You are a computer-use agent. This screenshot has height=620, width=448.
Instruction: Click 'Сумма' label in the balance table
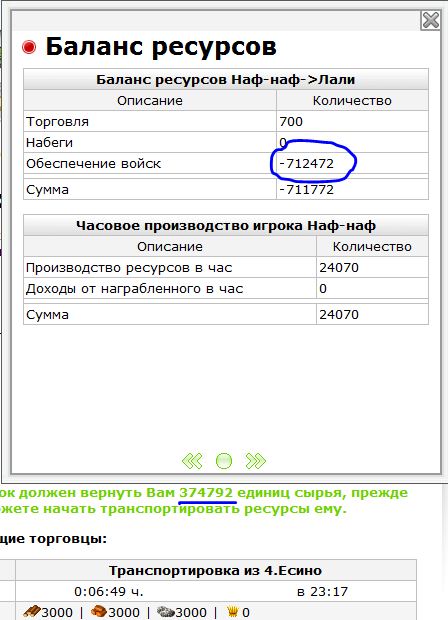(x=47, y=189)
